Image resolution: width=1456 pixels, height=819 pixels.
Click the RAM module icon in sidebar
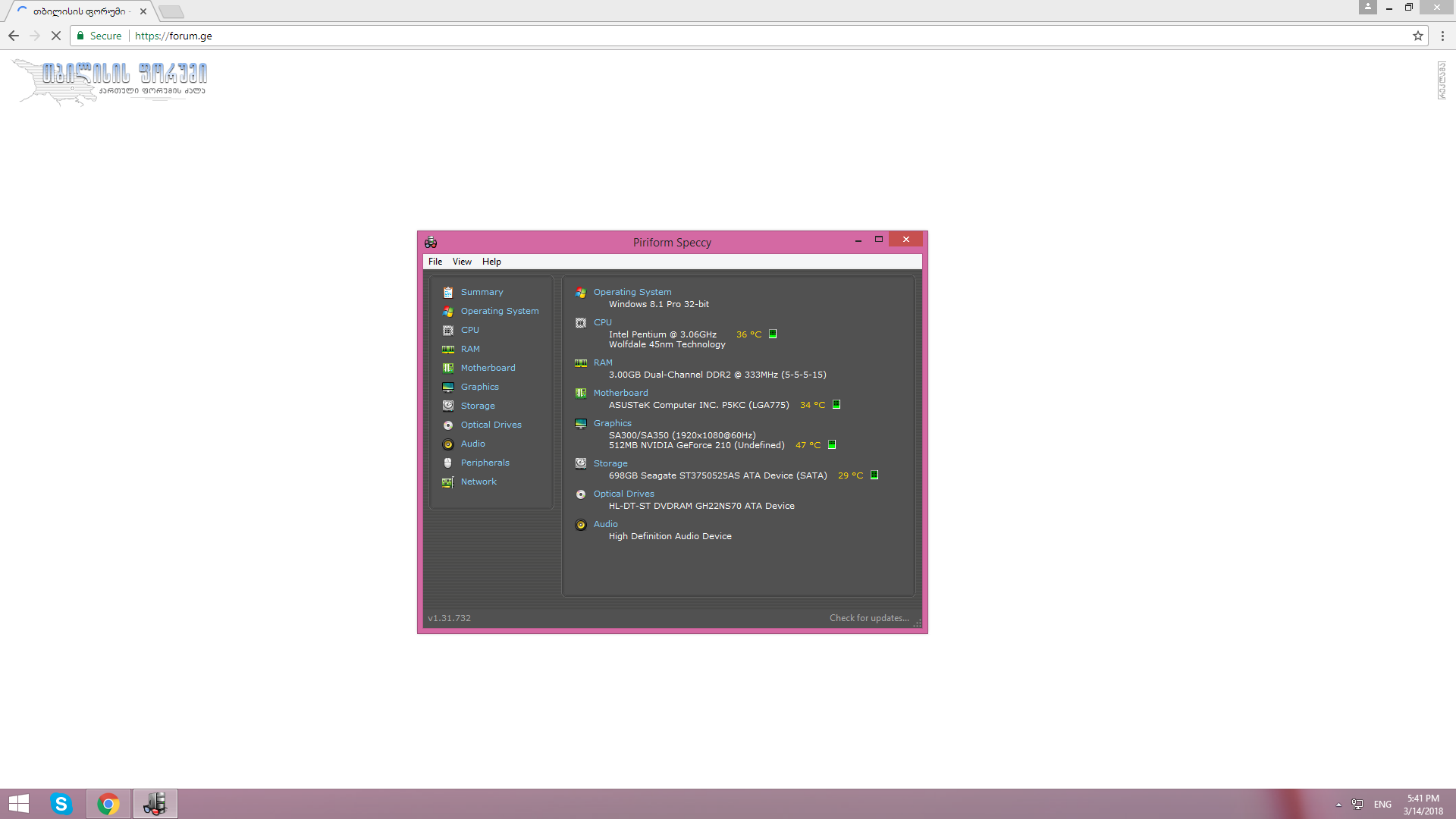pos(448,350)
